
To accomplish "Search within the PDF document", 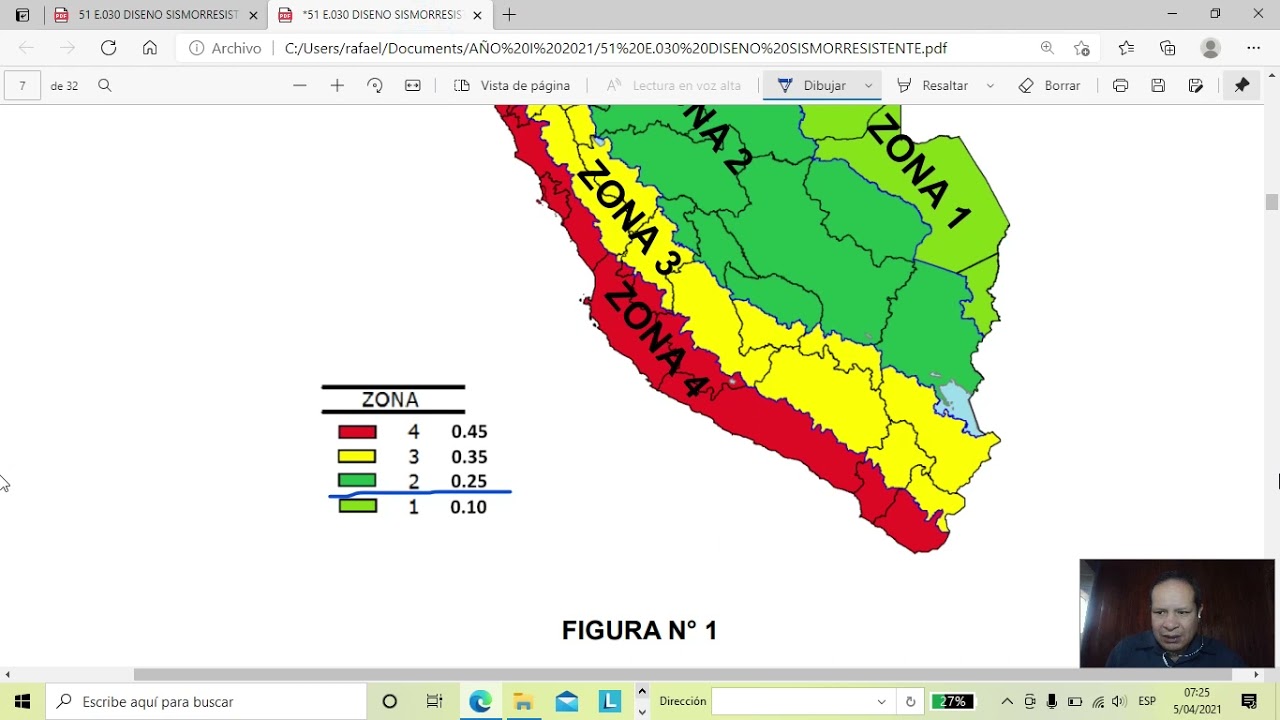I will [x=104, y=86].
